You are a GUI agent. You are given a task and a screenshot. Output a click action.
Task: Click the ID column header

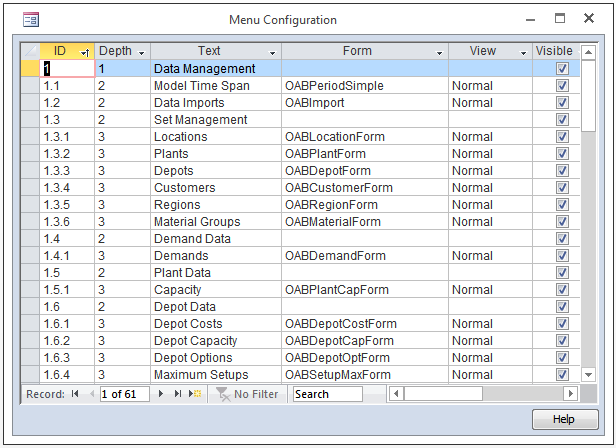click(x=60, y=51)
